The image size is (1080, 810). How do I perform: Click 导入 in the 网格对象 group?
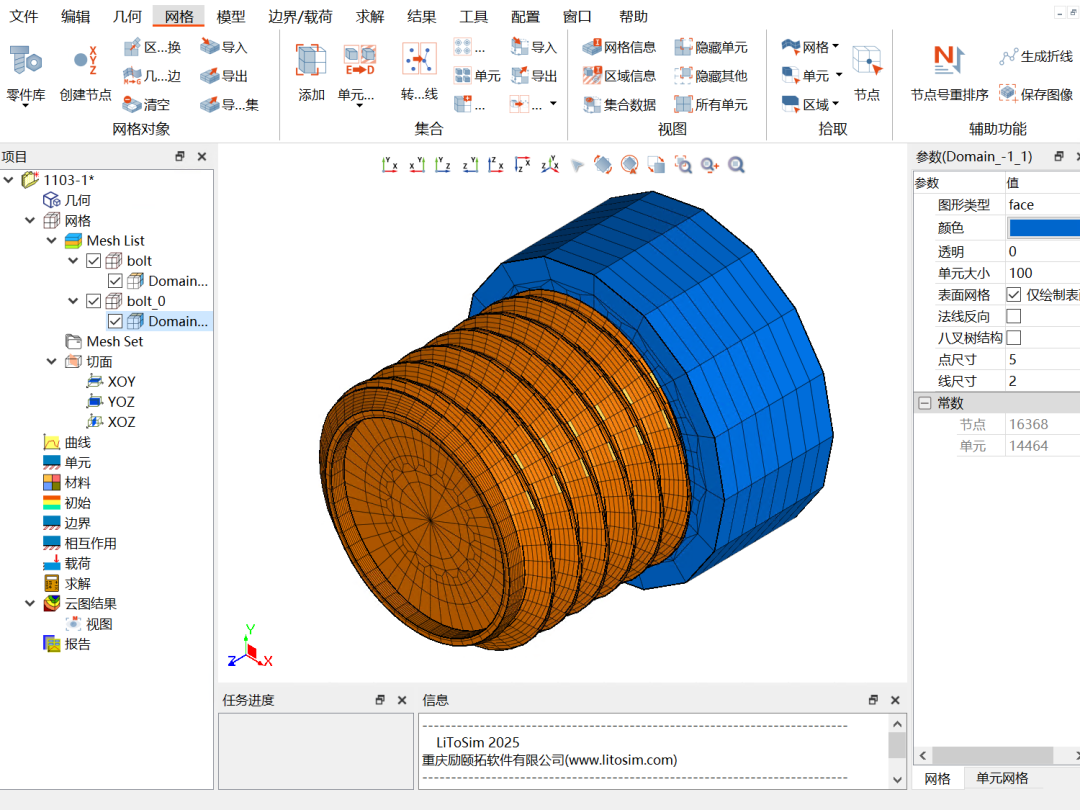click(223, 47)
